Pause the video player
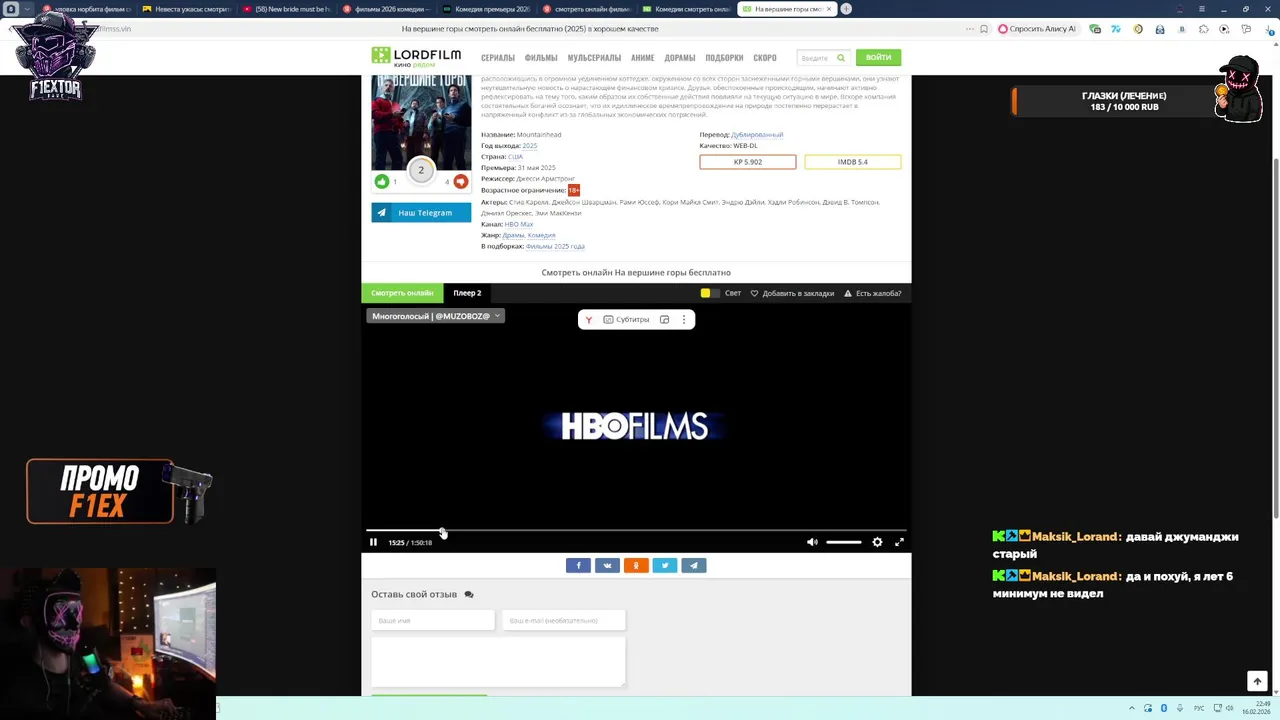The width and height of the screenshot is (1280, 720). 373,542
